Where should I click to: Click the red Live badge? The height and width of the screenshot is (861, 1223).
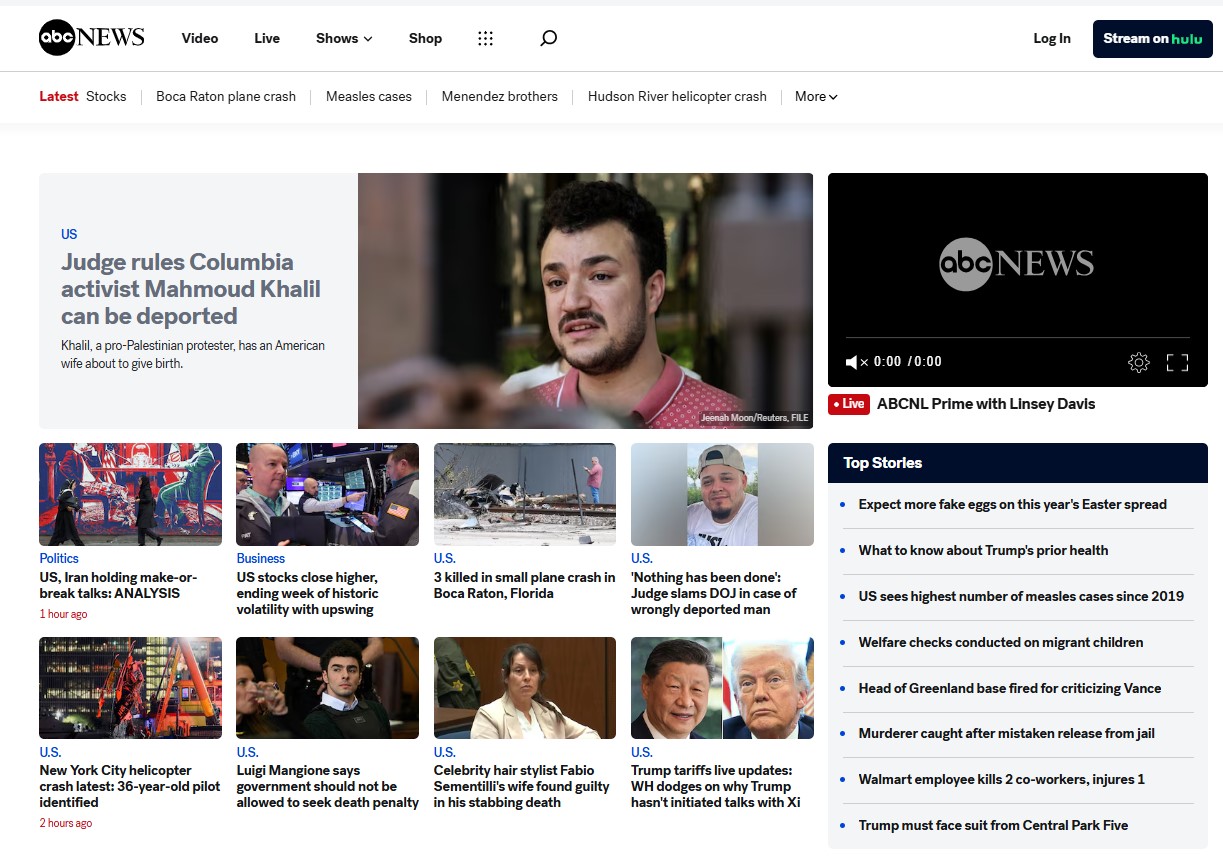tap(849, 404)
